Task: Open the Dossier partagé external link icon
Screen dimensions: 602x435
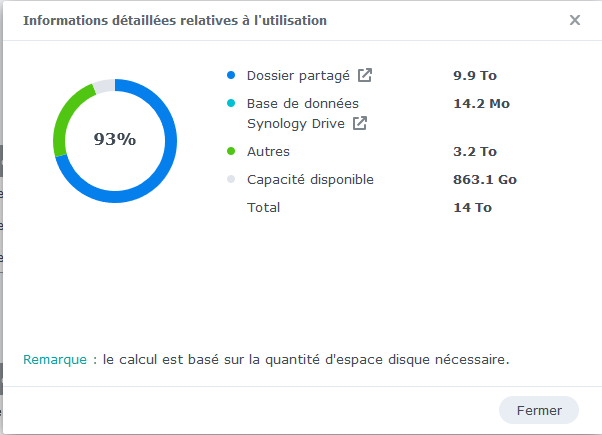Action: click(365, 75)
